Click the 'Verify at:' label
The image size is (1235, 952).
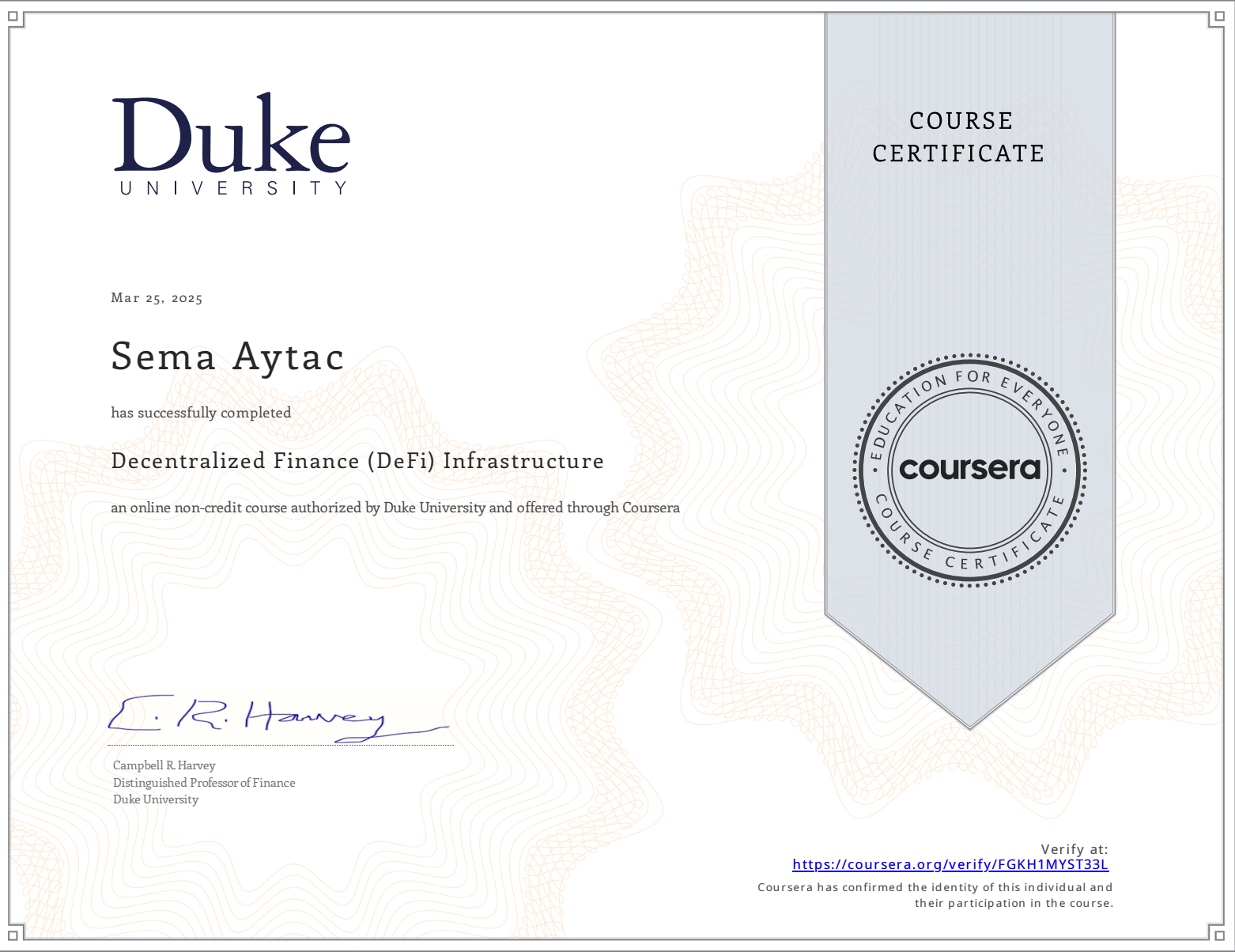click(x=1074, y=849)
